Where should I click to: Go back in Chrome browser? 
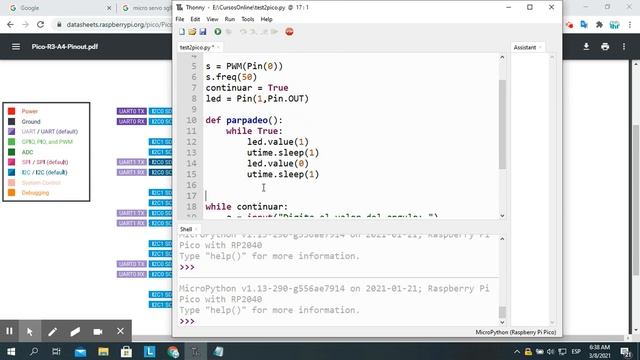11,24
